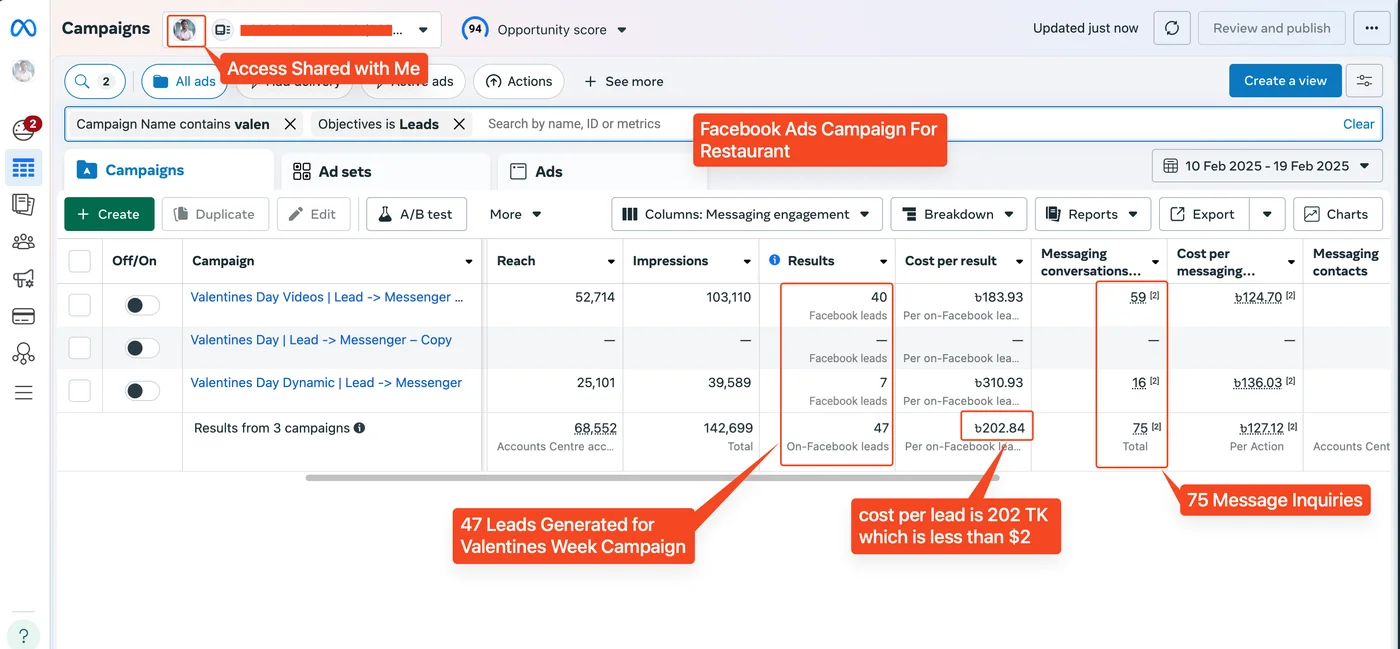Click Clear to remove all filters
Image resolution: width=1400 pixels, height=649 pixels.
click(1358, 123)
